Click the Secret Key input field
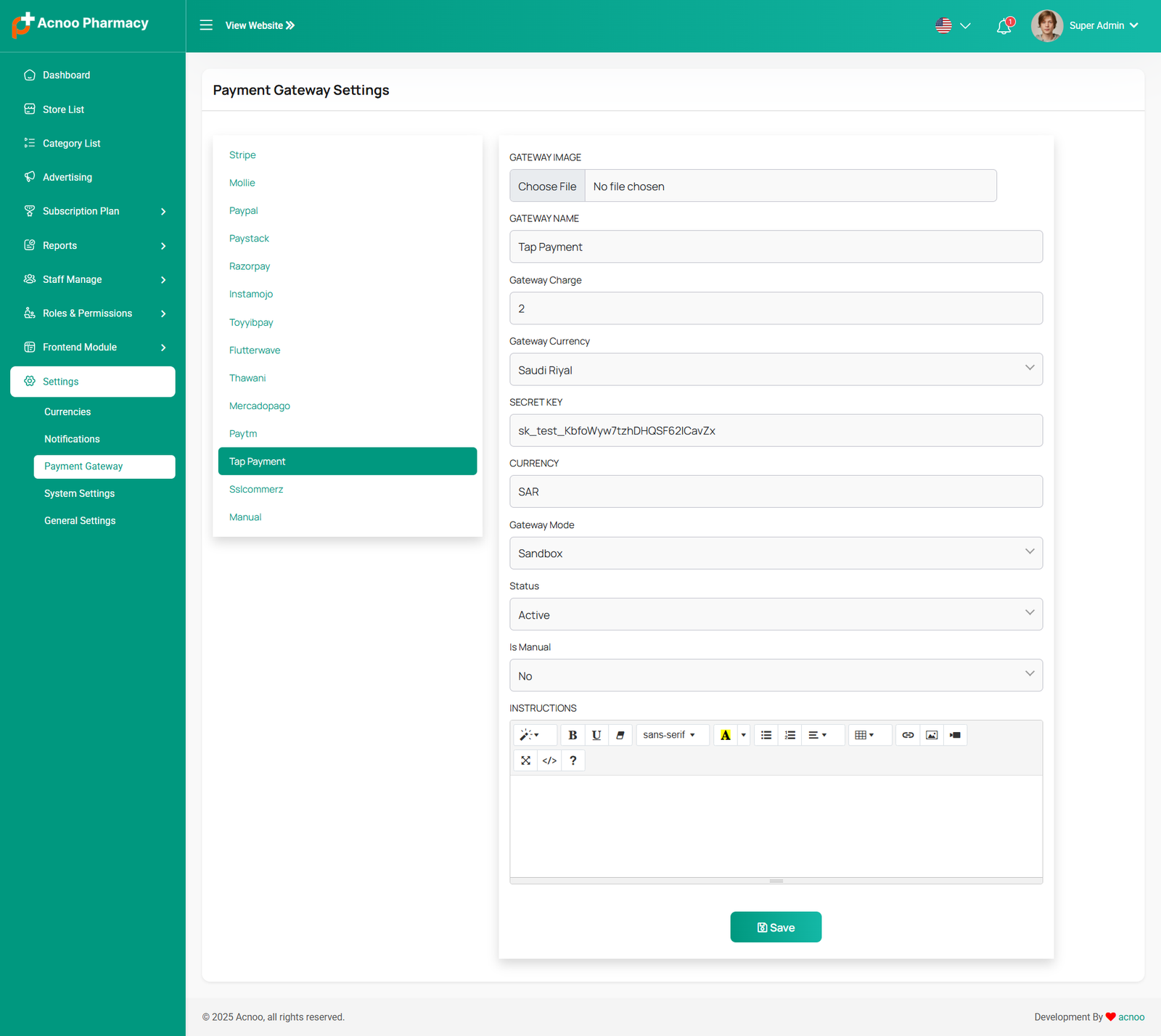Image resolution: width=1161 pixels, height=1036 pixels. pyautogui.click(x=776, y=431)
